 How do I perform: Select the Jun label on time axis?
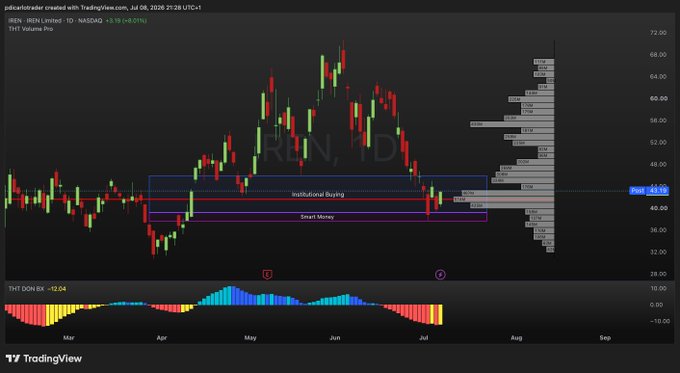click(335, 338)
